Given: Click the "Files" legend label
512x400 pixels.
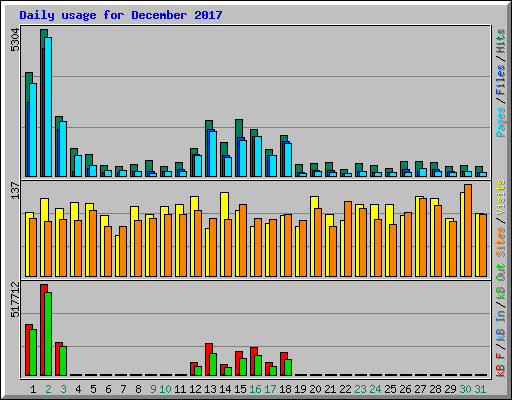Looking at the screenshot, I should (501, 80).
